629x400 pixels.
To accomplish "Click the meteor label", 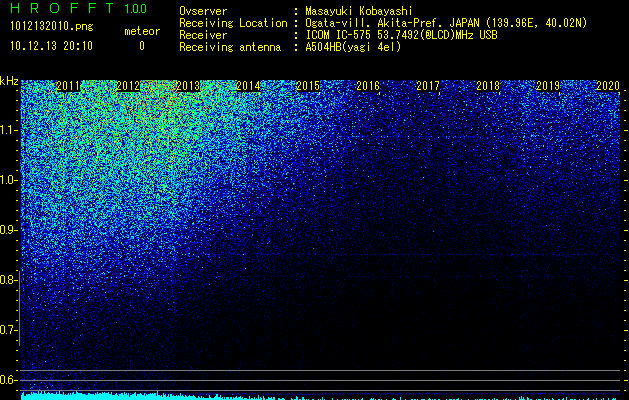I will pyautogui.click(x=142, y=31).
